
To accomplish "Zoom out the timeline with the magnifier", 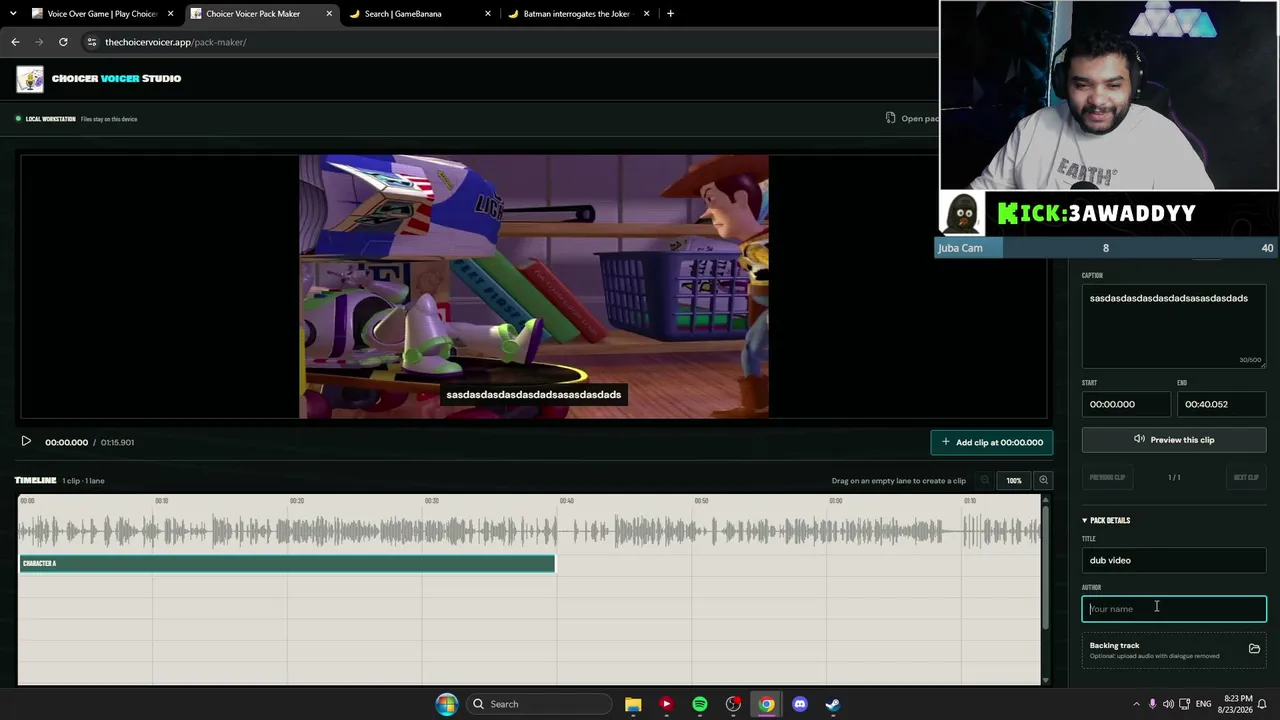I will 985,481.
